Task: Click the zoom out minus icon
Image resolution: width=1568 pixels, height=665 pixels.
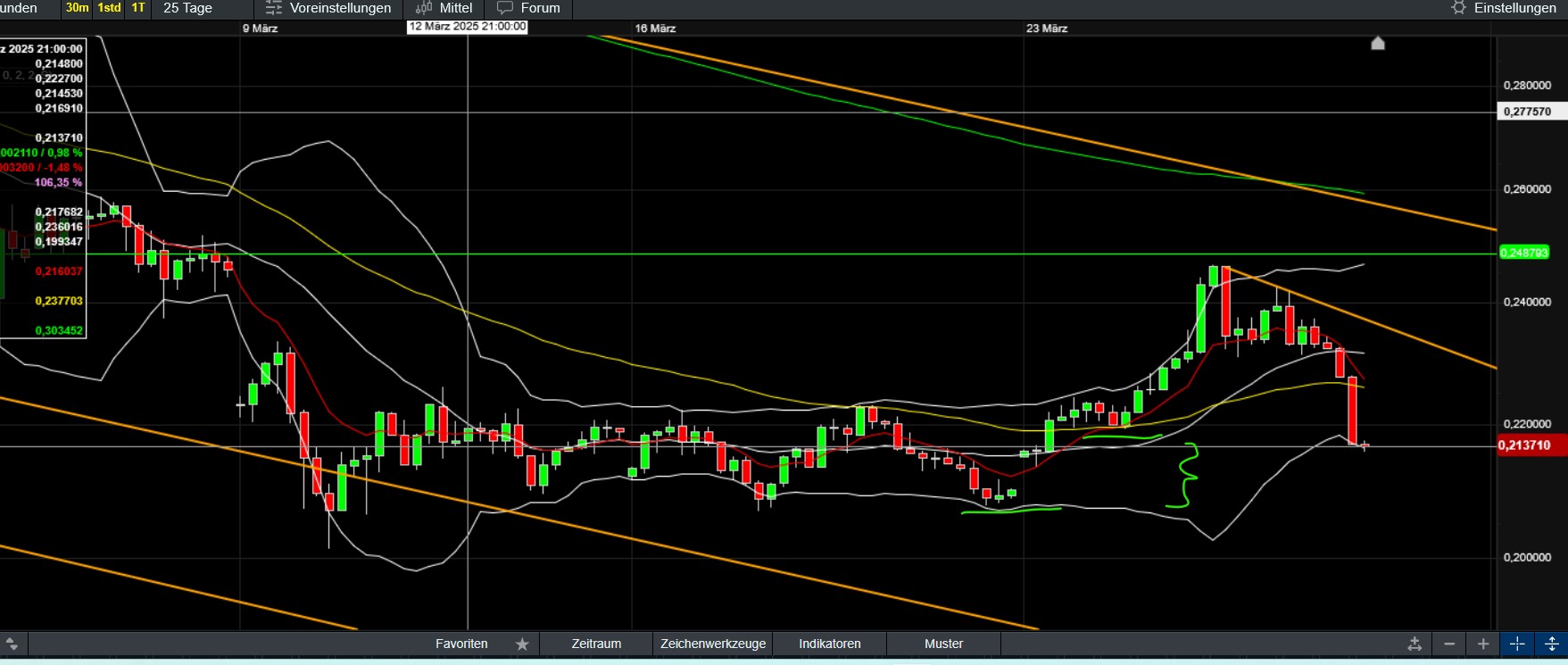Action: point(1449,644)
